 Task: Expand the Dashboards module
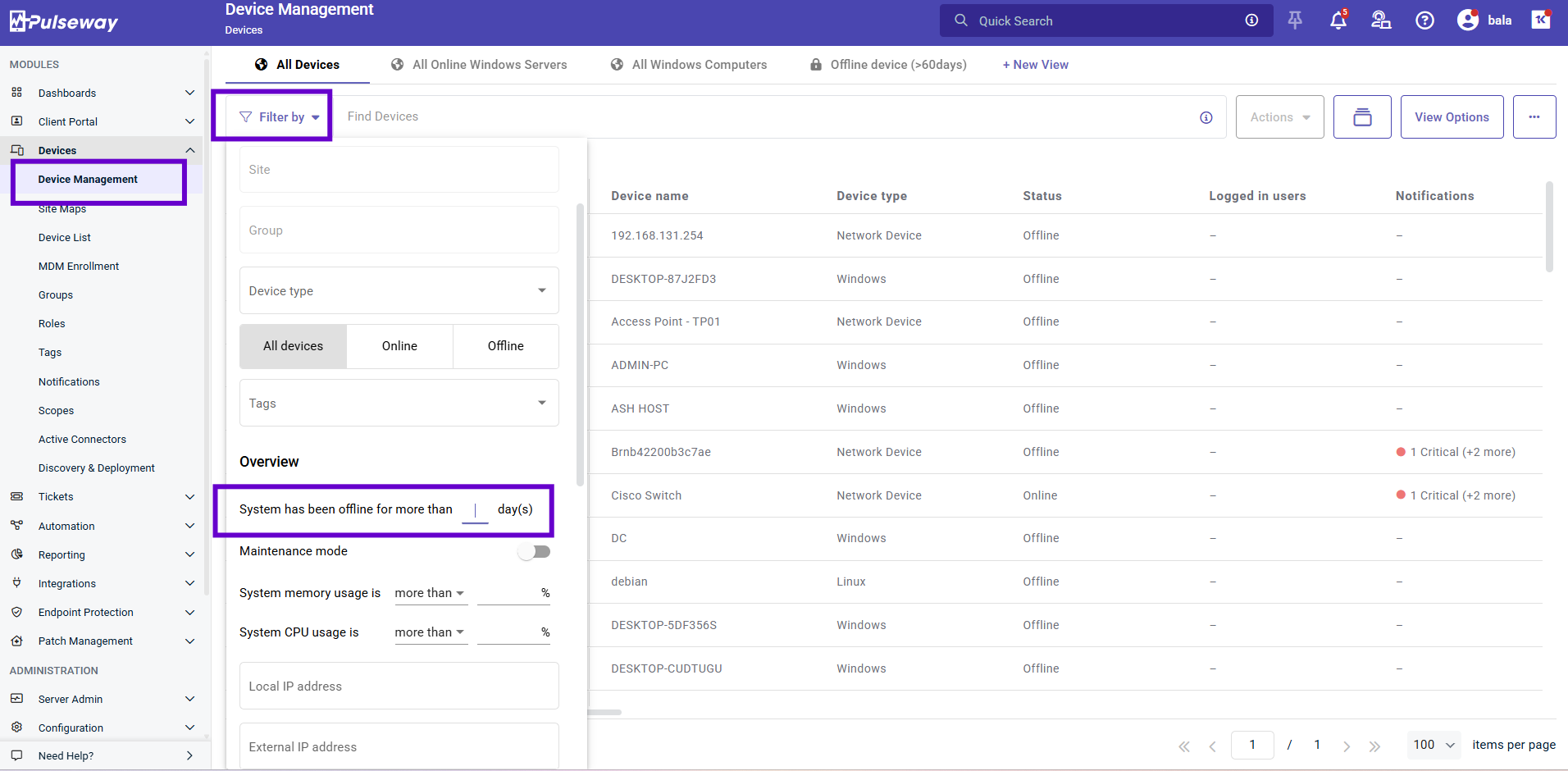point(189,93)
